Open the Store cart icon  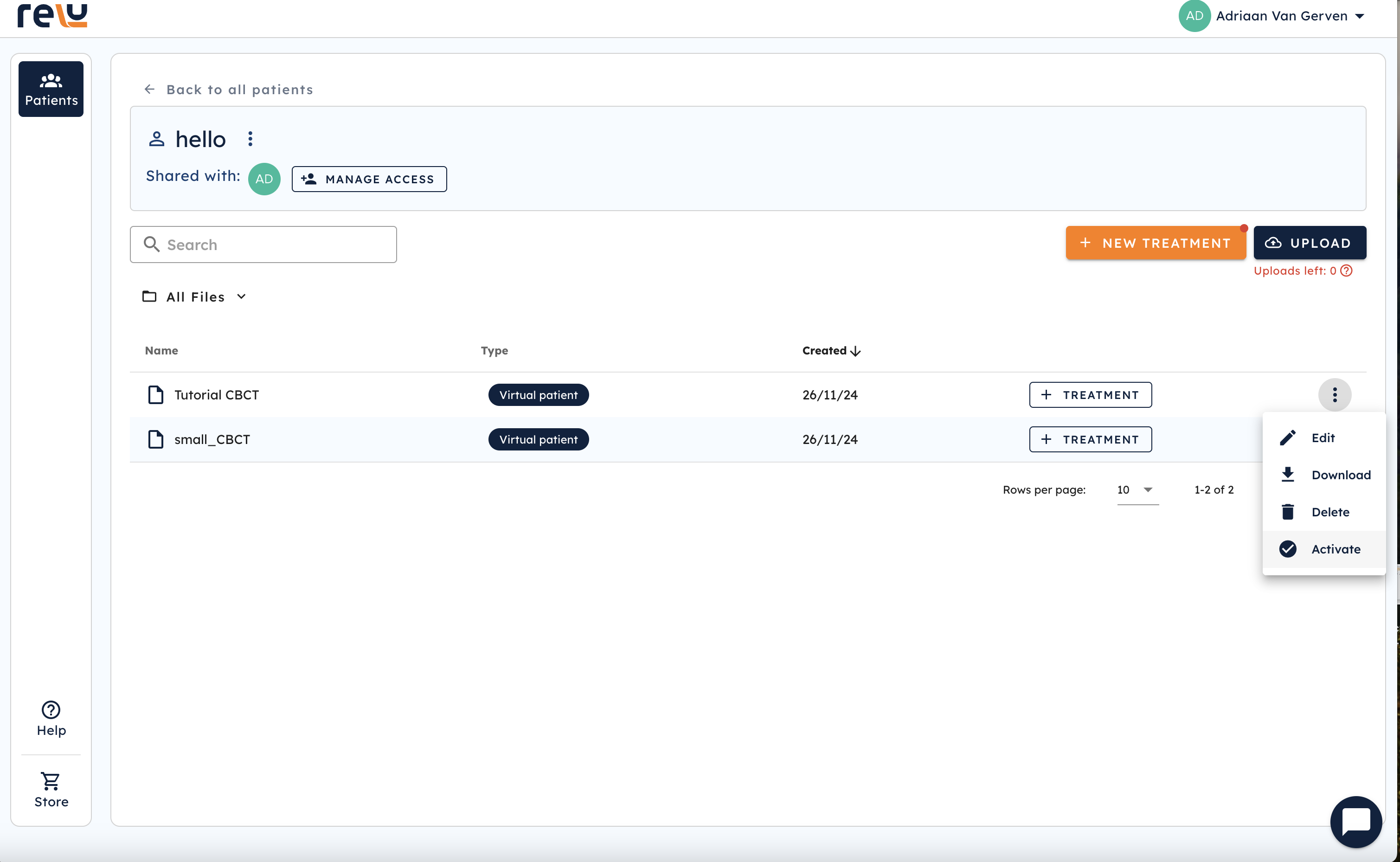pyautogui.click(x=51, y=782)
